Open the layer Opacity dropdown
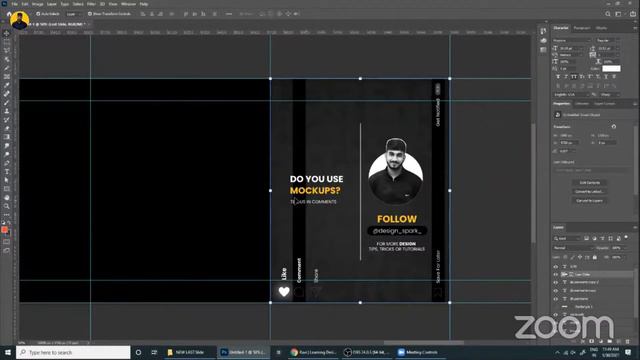 [x=618, y=248]
